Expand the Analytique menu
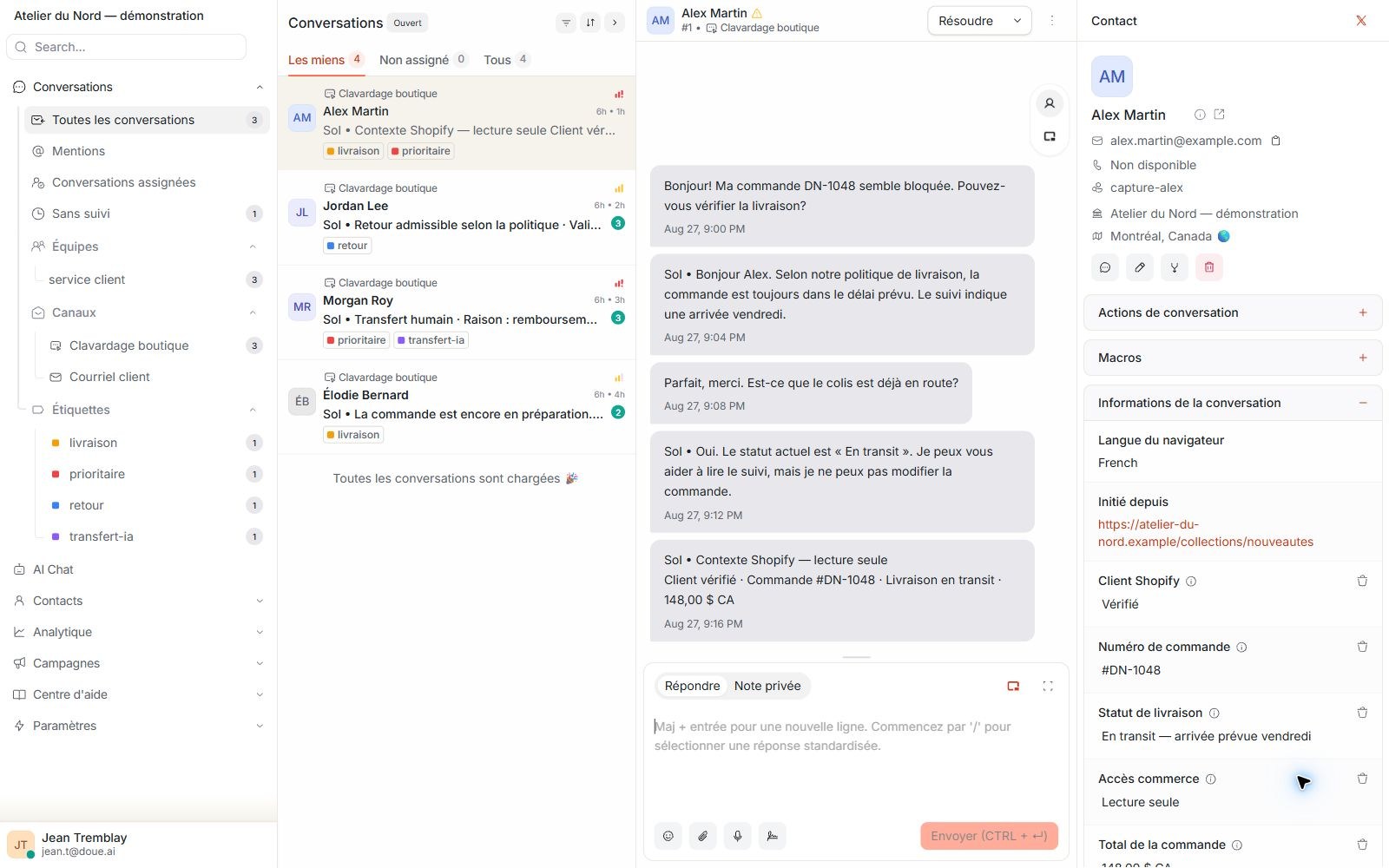Viewport: 1389px width, 868px height. point(260,632)
